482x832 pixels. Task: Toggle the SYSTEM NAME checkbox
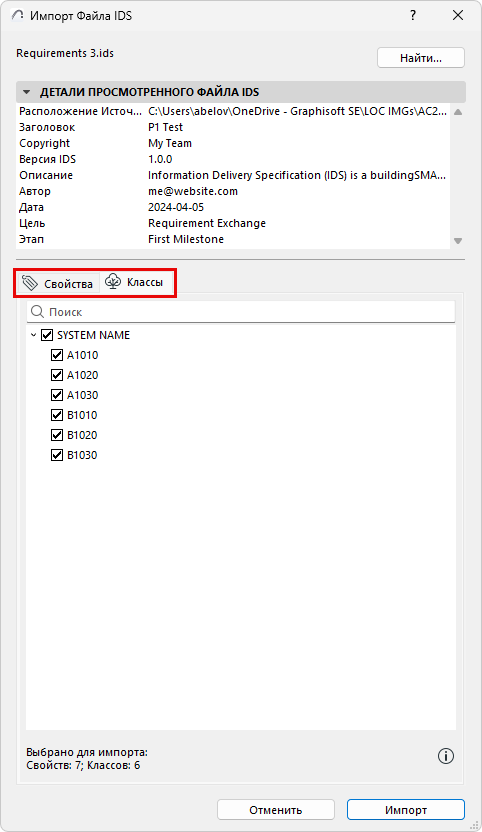click(x=47, y=335)
